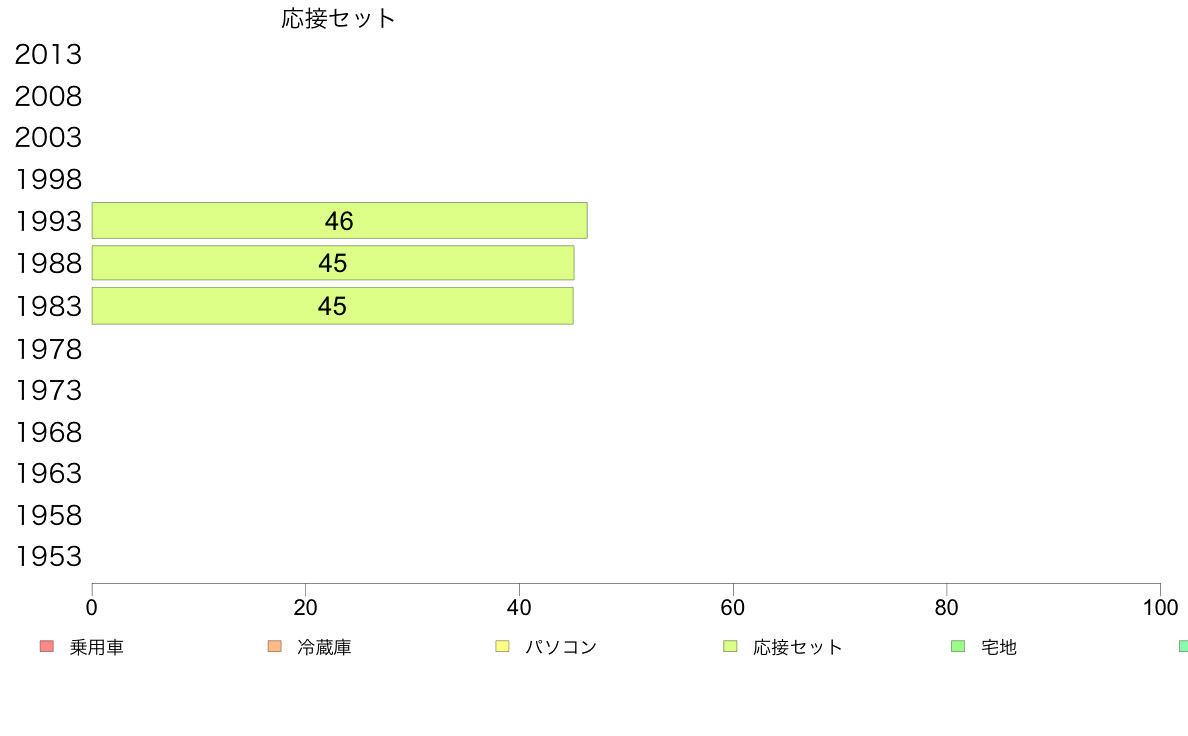Screen dimensions: 1188x736
Task: Click the 1988 bar showing 45
Action: [333, 263]
